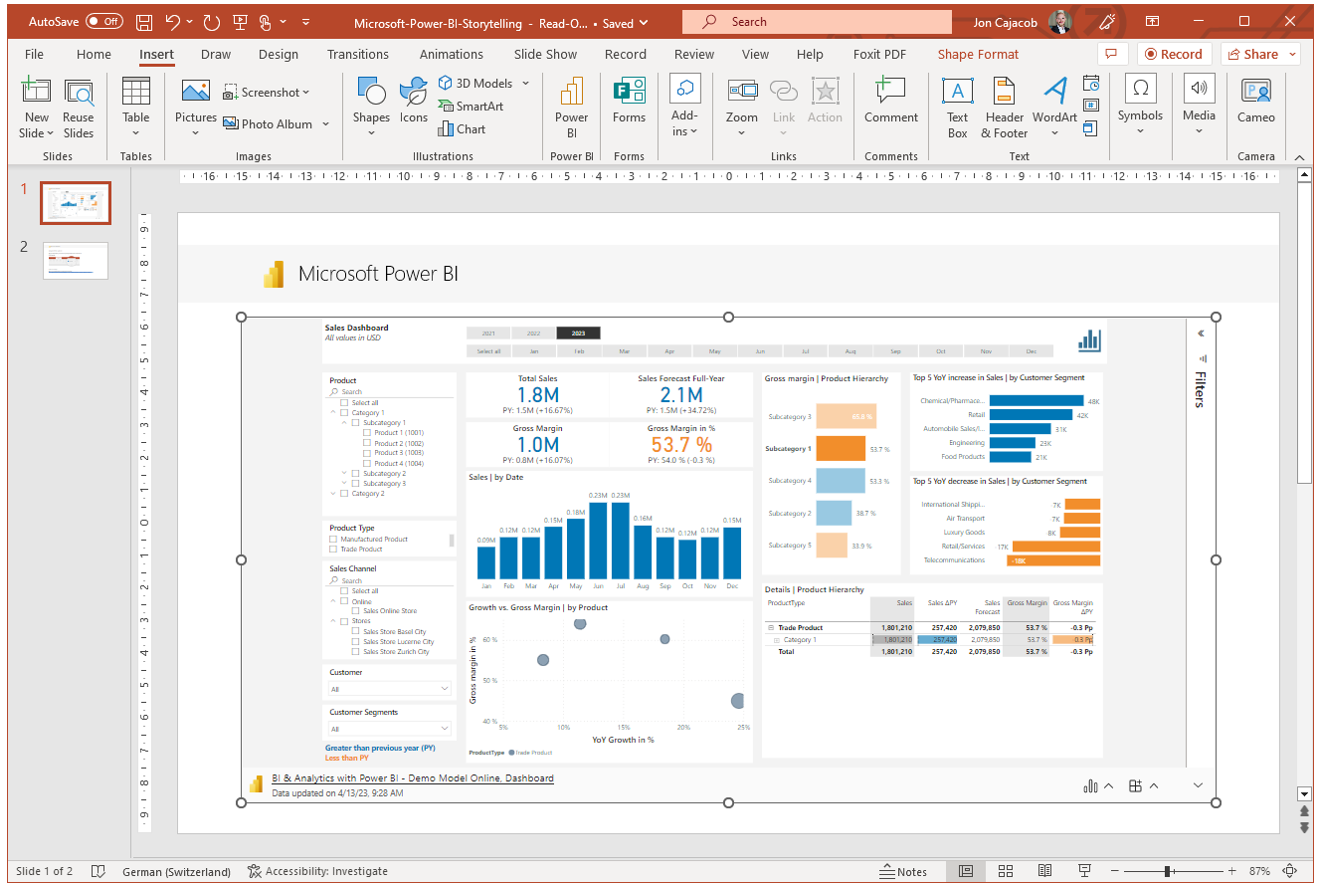The width and height of the screenshot is (1319, 886).
Task: Open the Design ribbon tab
Action: tap(278, 54)
